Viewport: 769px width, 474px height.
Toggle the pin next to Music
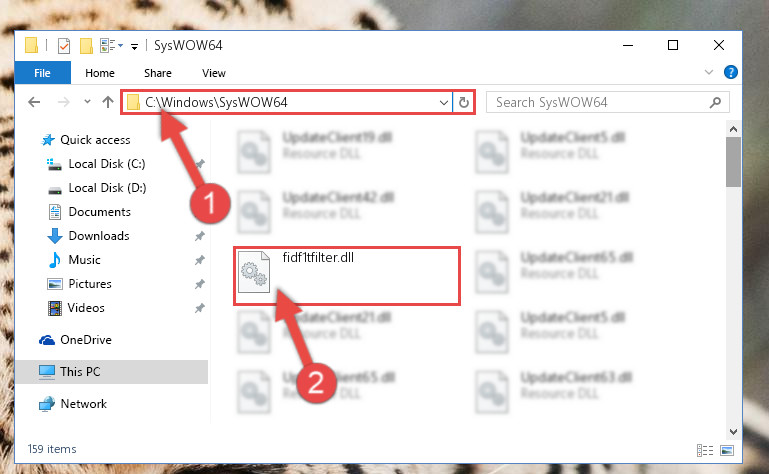click(200, 260)
